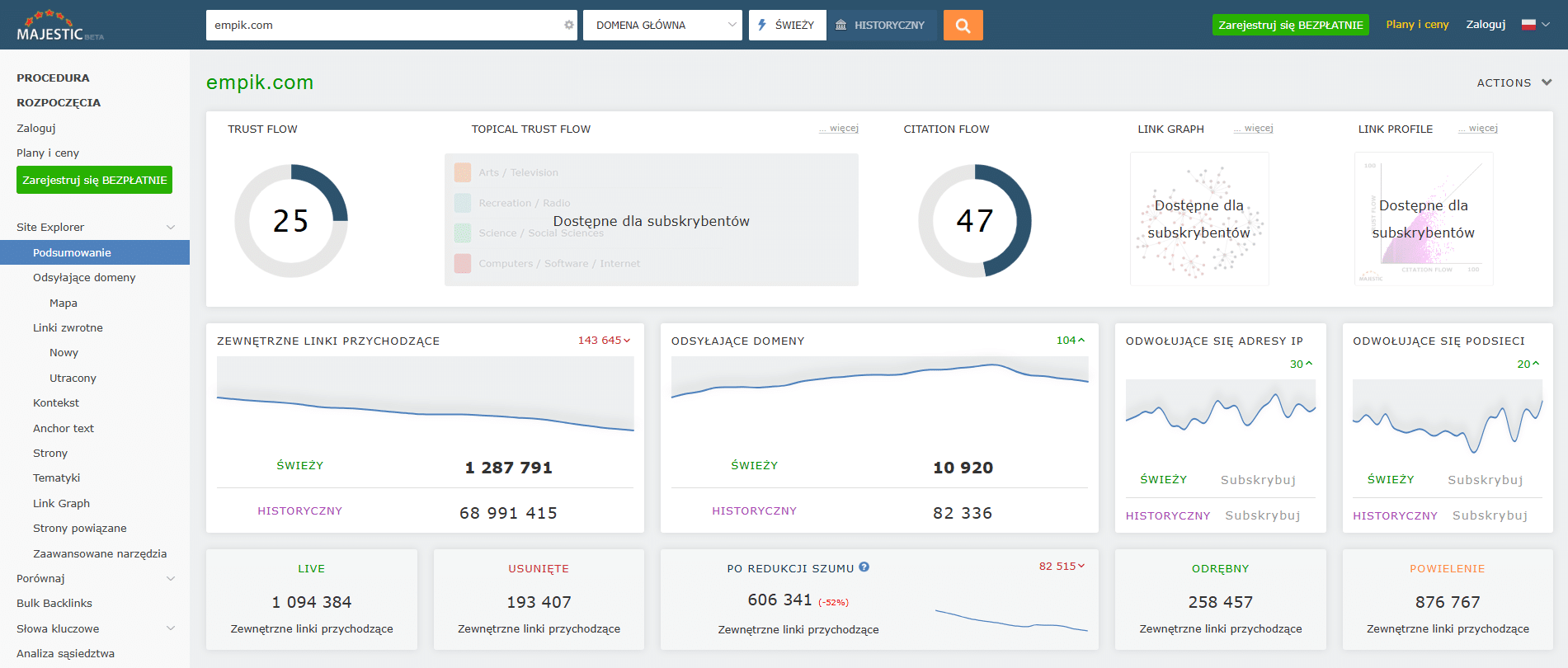The width and height of the screenshot is (1568, 668).
Task: Select the Polish flag language icon
Action: [x=1528, y=25]
